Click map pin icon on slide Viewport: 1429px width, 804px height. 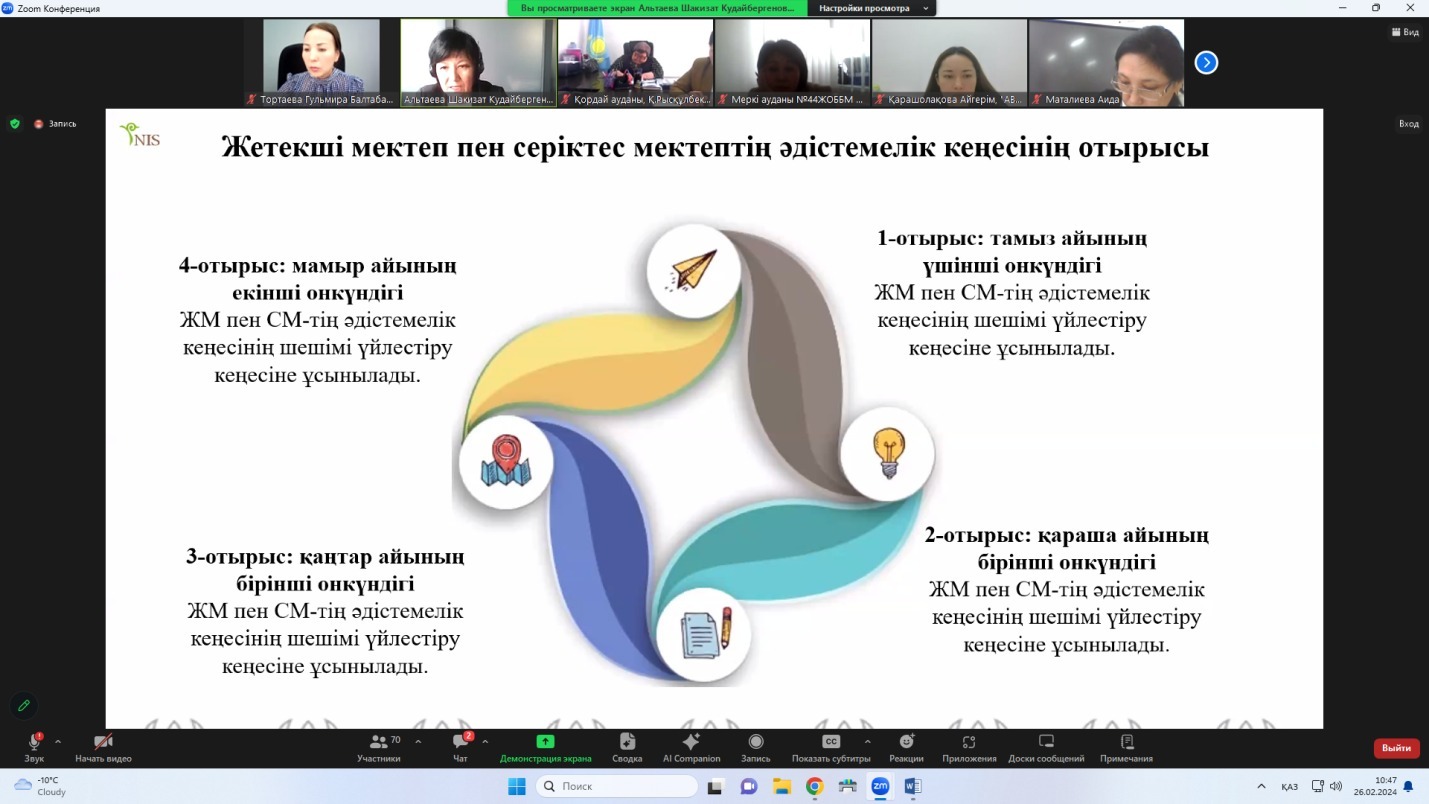tap(506, 462)
